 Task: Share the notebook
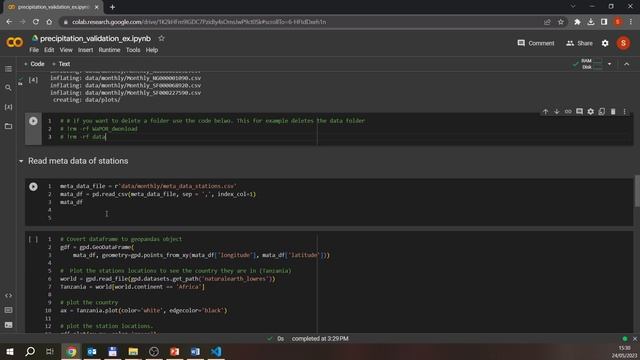click(579, 43)
